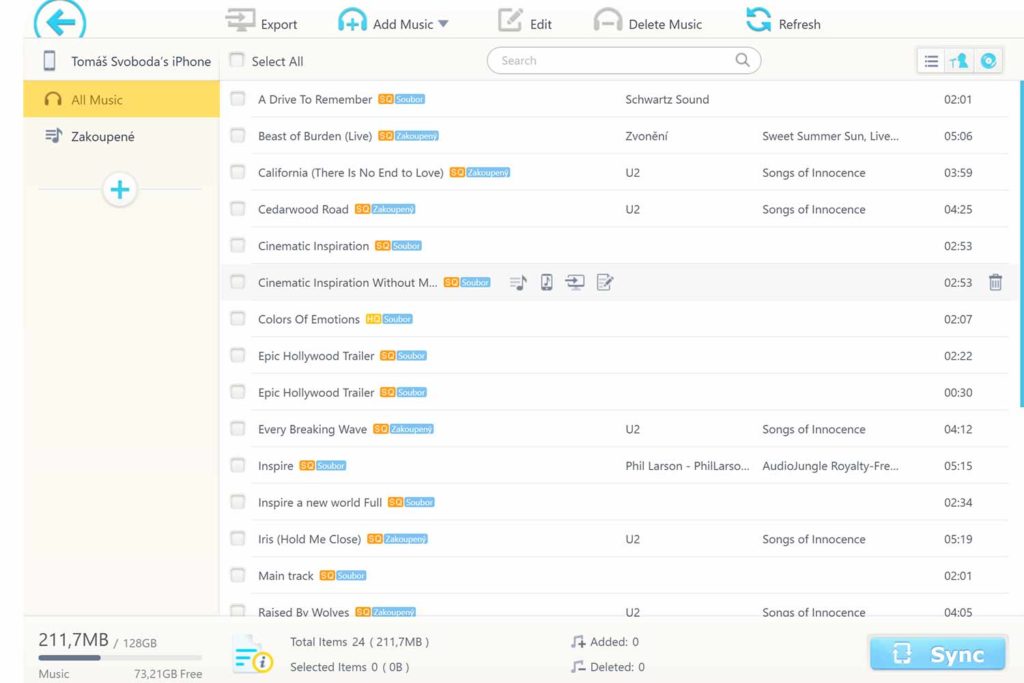This screenshot has height=683, width=1024.
Task: Check Cedarwood Road checkbox
Action: (238, 208)
